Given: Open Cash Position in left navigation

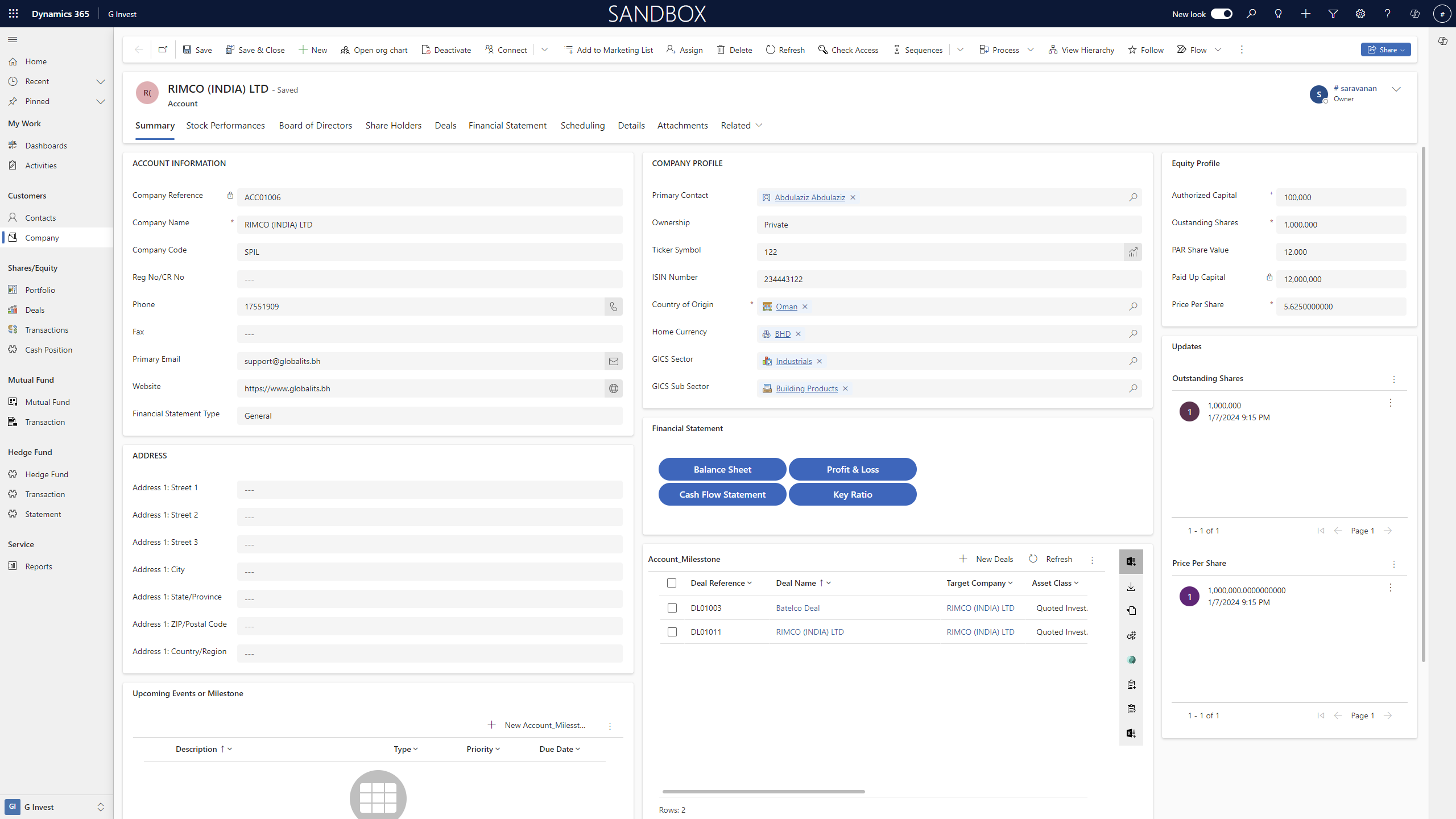Looking at the screenshot, I should (48, 350).
